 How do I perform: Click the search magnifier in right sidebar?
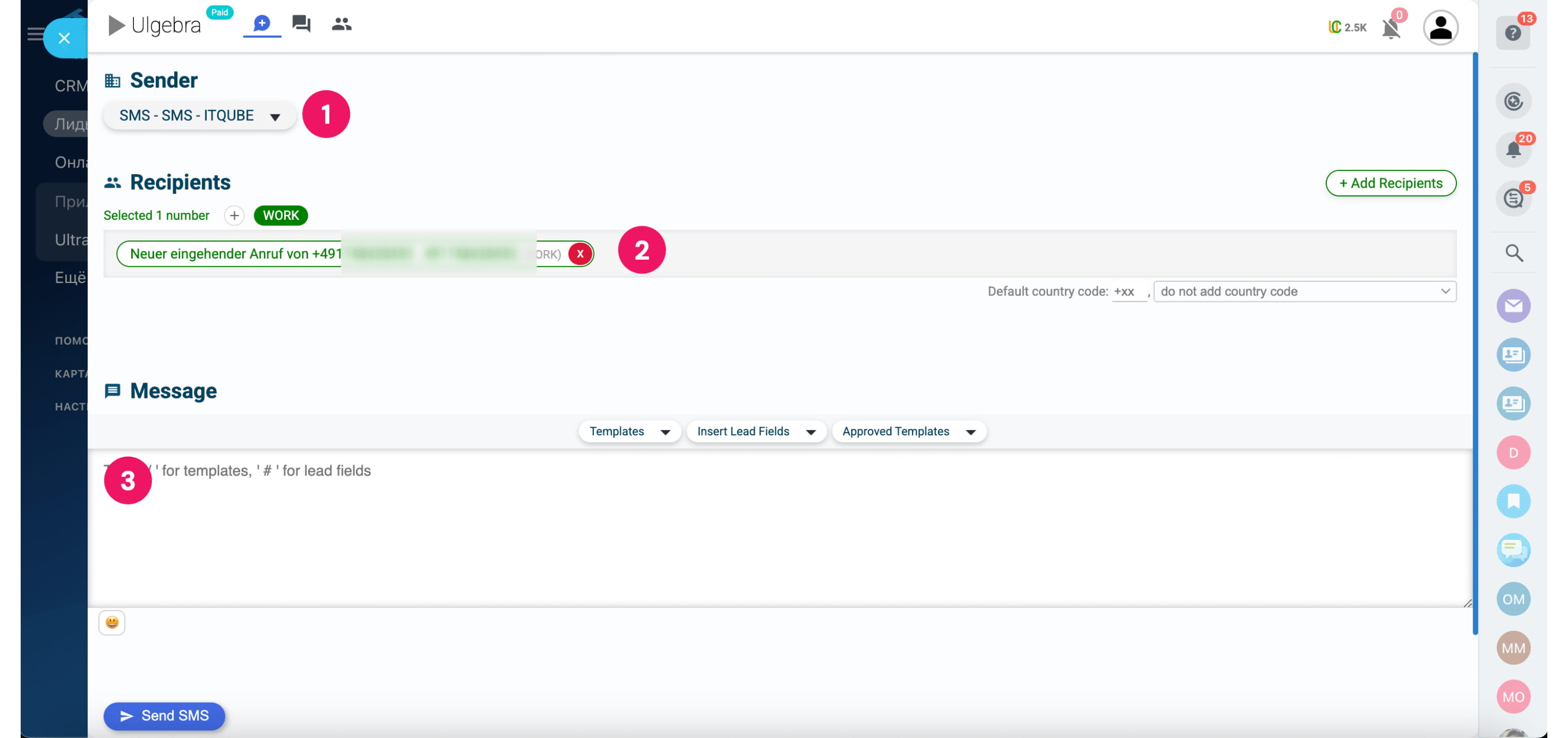[x=1514, y=253]
